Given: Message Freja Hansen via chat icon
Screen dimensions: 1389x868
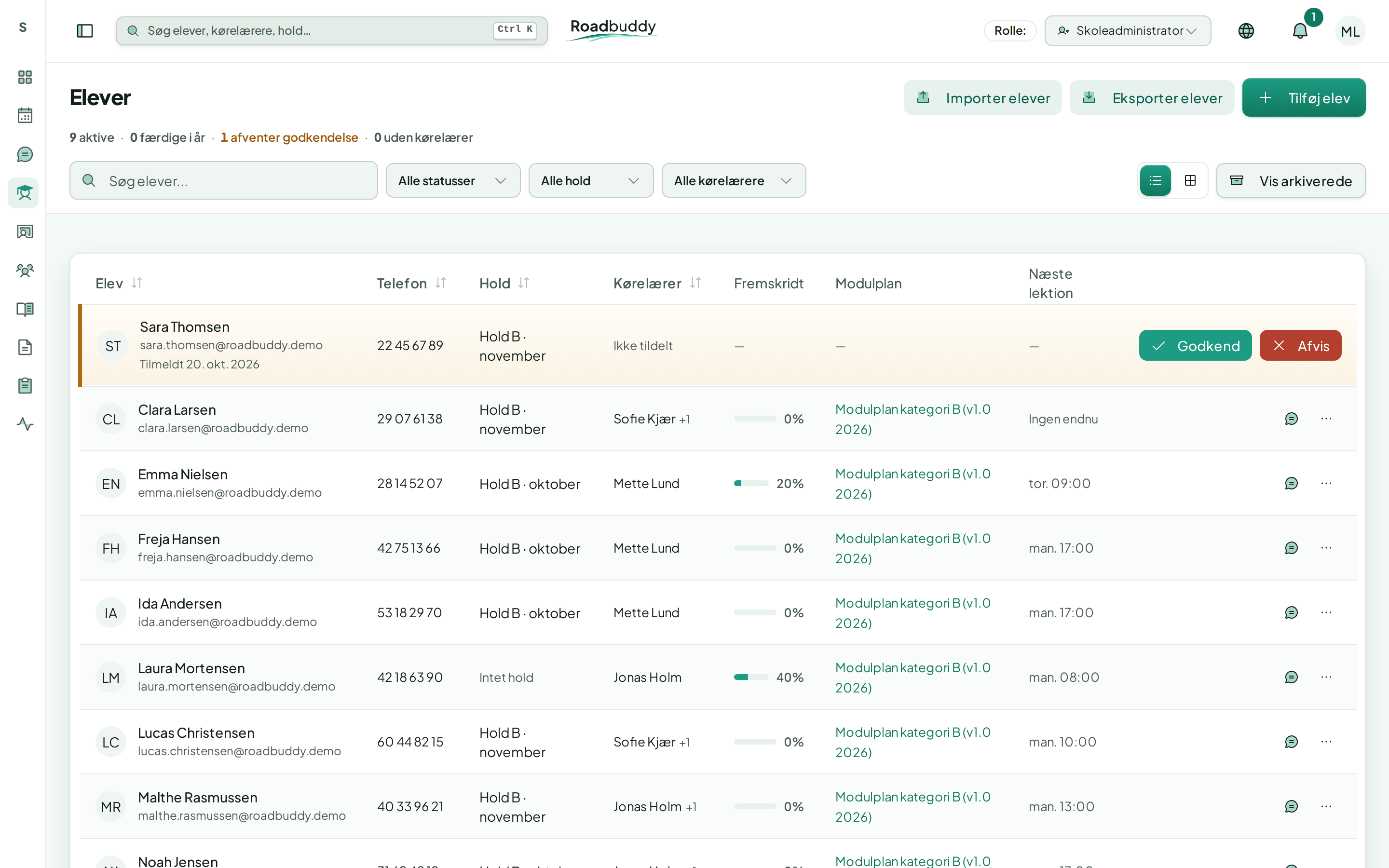Looking at the screenshot, I should (1292, 548).
